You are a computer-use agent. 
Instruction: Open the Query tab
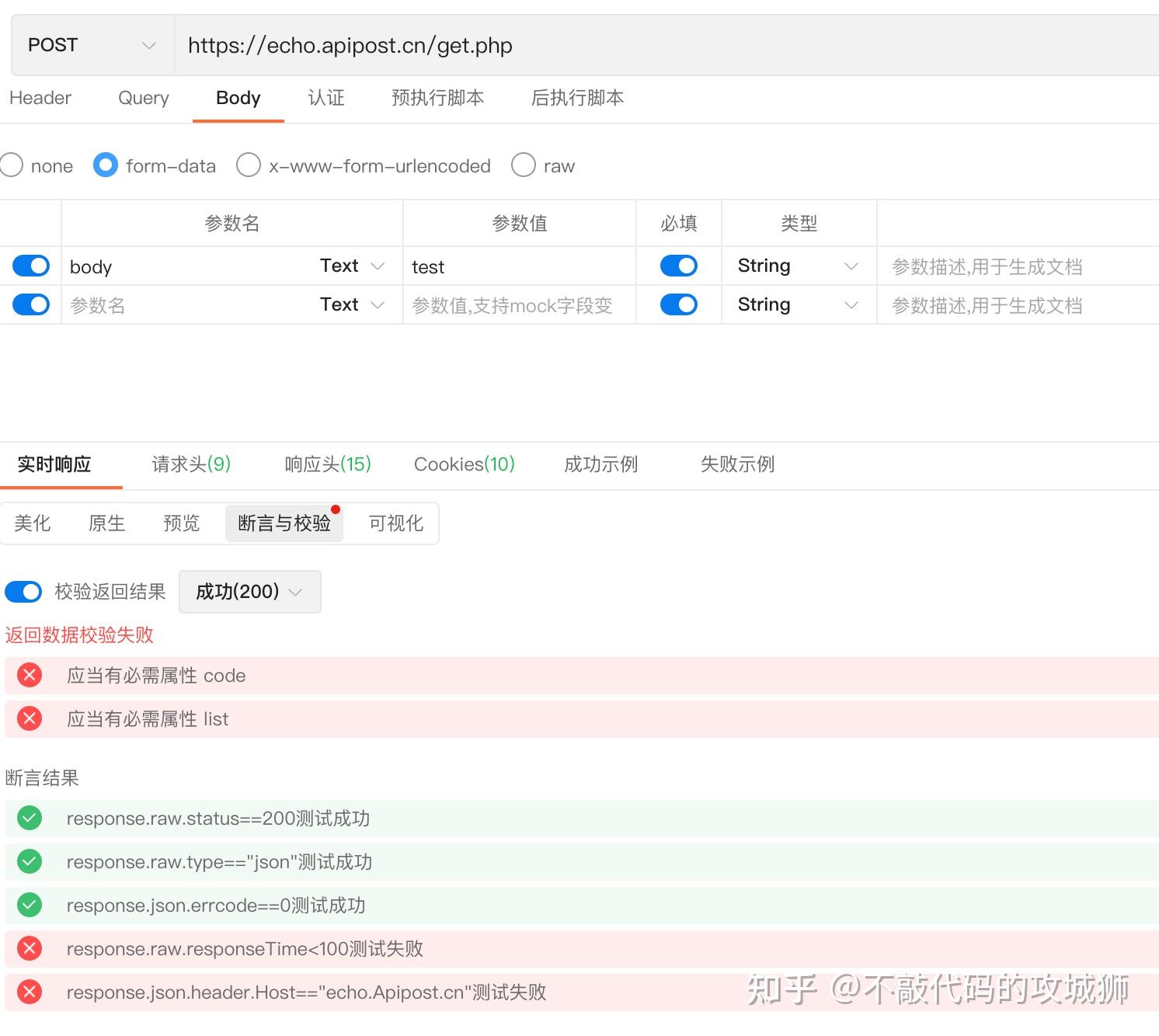coord(143,98)
